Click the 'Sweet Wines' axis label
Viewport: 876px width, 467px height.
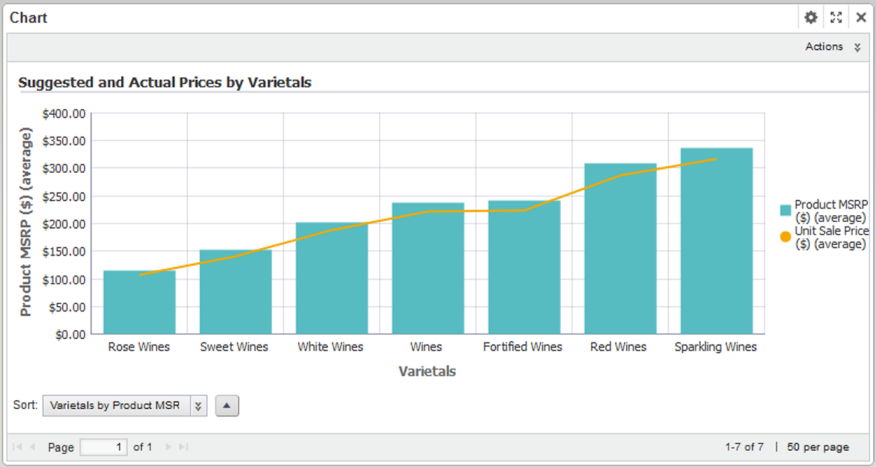pyautogui.click(x=234, y=347)
